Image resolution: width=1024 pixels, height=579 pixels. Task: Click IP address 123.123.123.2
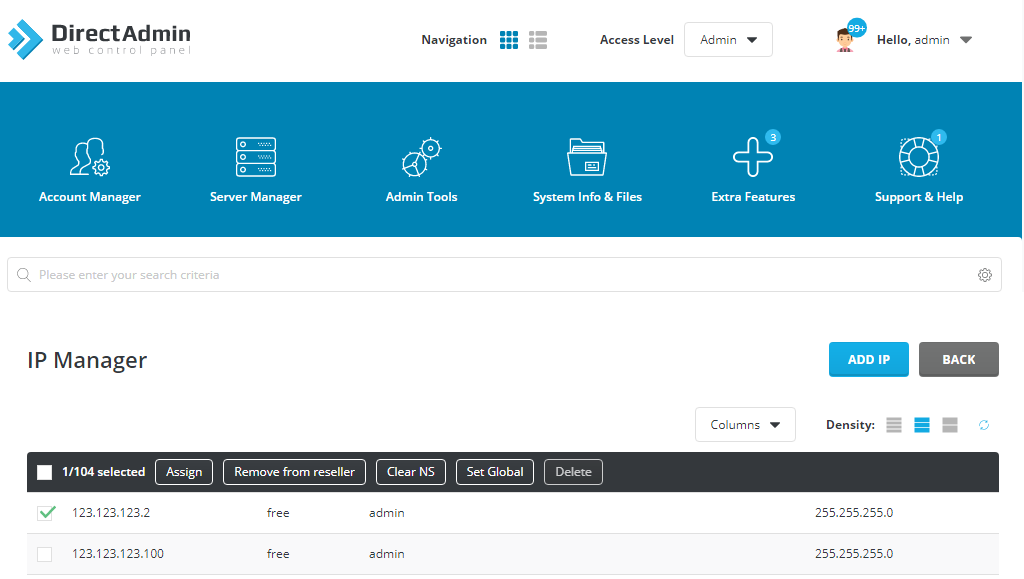click(x=111, y=513)
